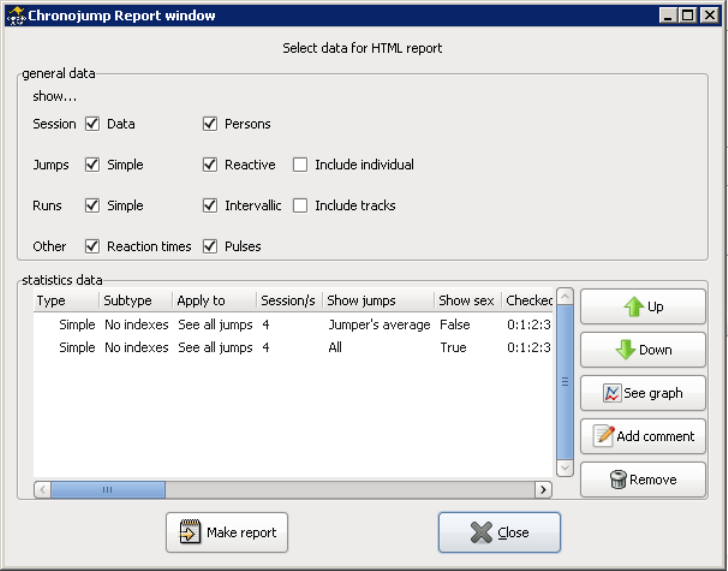Screen dimensions: 728x571
Task: Enable the Include individual checkbox
Action: pos(300,164)
